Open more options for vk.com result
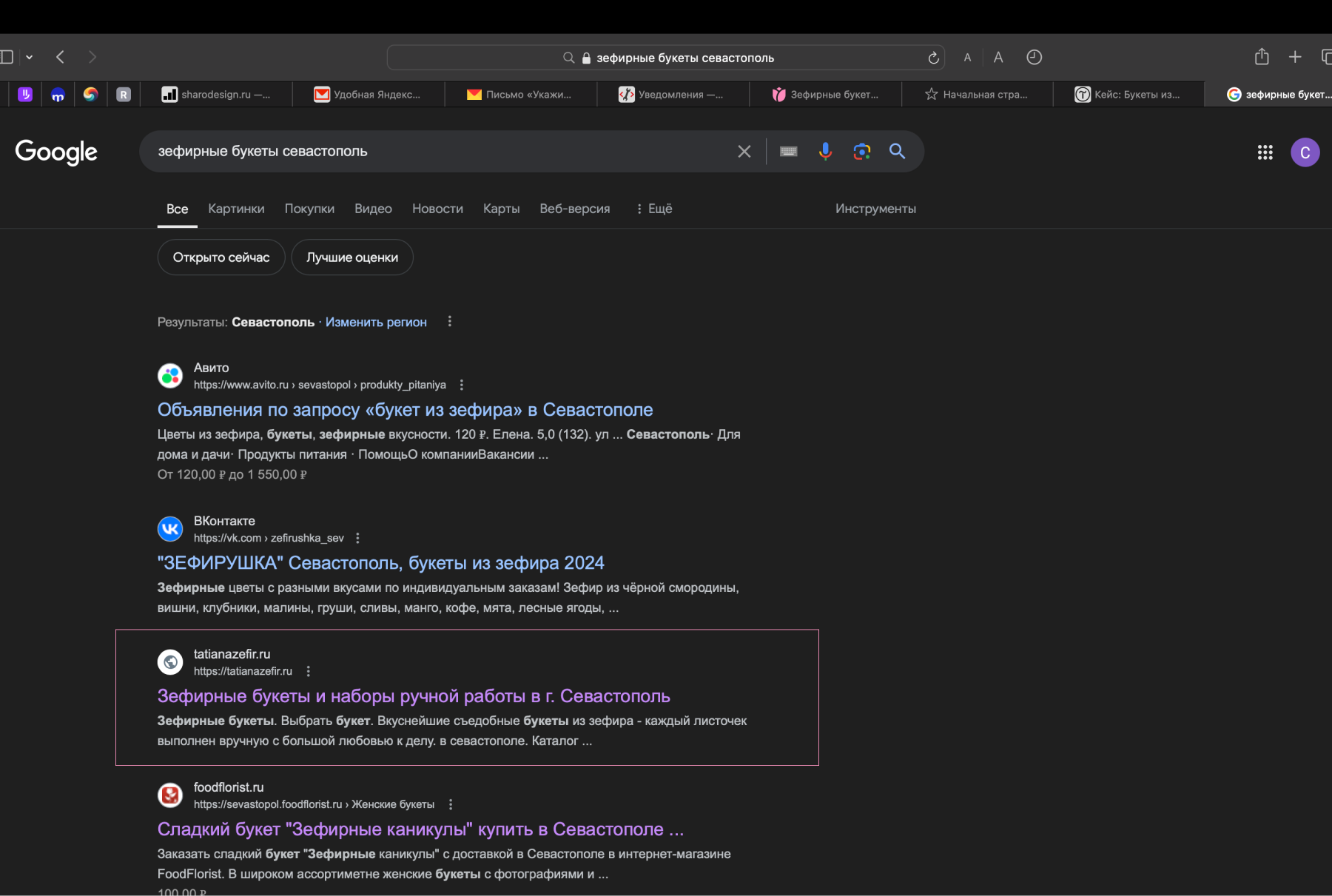The height and width of the screenshot is (896, 1332). tap(357, 538)
